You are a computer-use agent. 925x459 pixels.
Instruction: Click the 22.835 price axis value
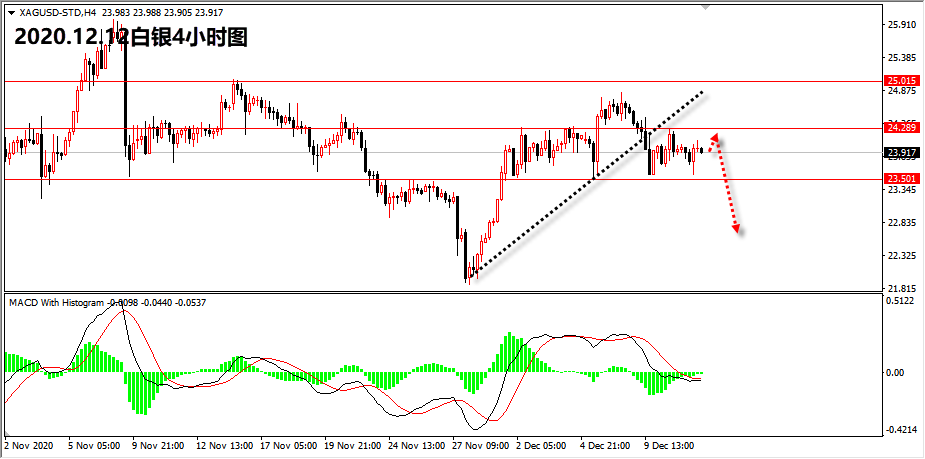pos(901,223)
